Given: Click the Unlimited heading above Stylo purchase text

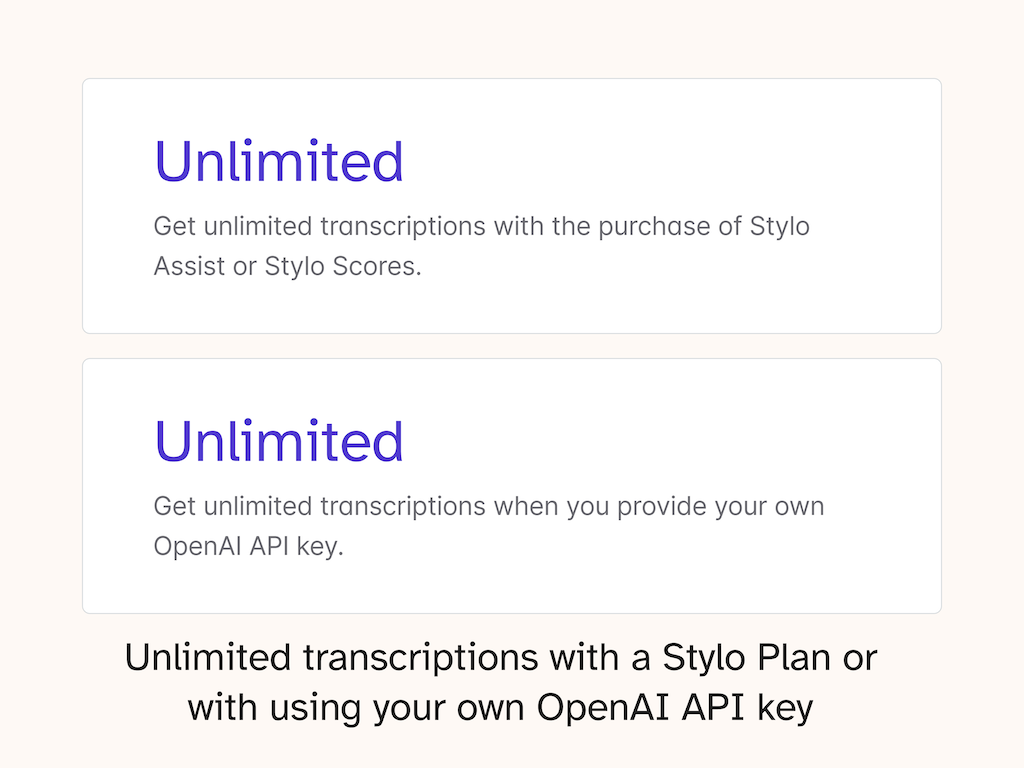Looking at the screenshot, I should point(278,162).
